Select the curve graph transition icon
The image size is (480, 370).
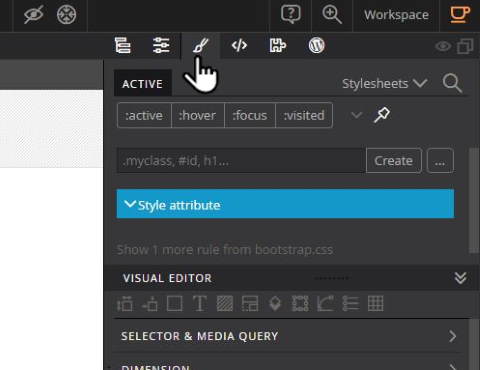click(x=325, y=304)
